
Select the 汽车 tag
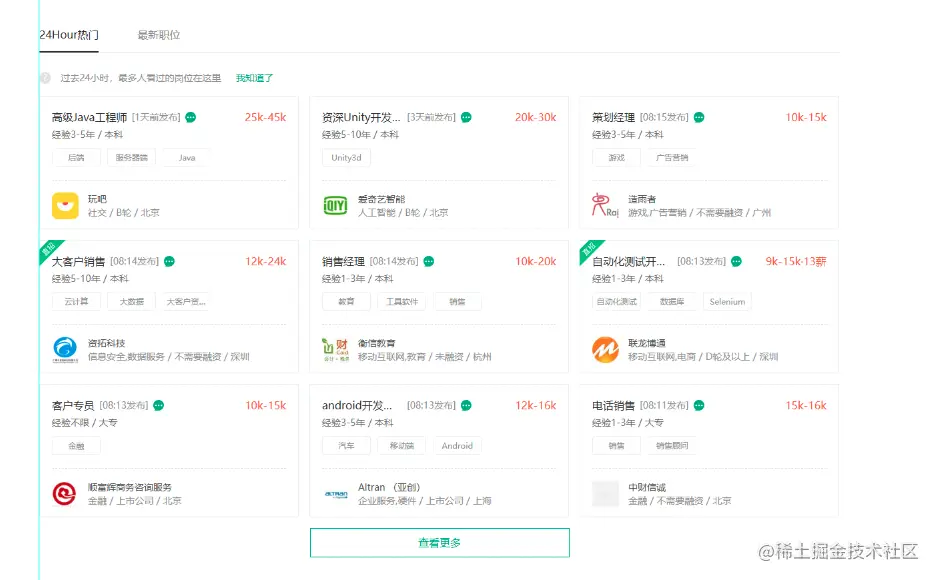click(x=346, y=446)
